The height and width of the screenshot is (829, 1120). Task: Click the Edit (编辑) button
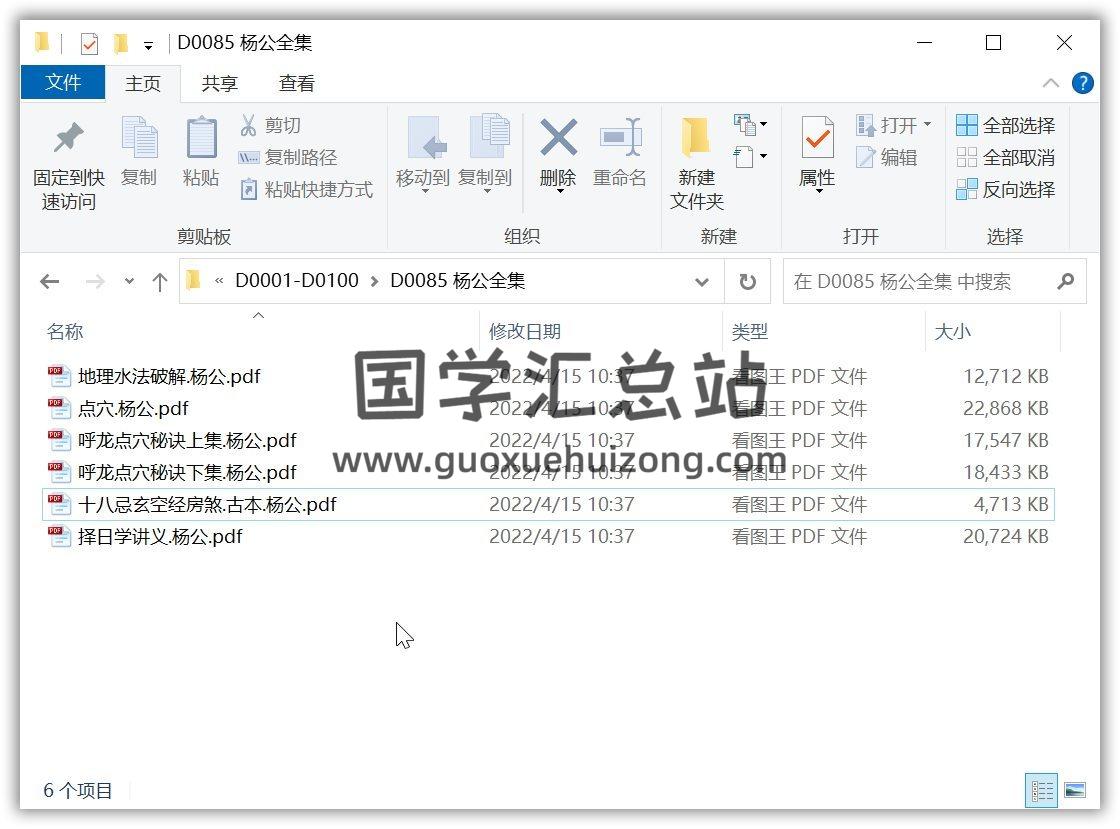point(887,158)
